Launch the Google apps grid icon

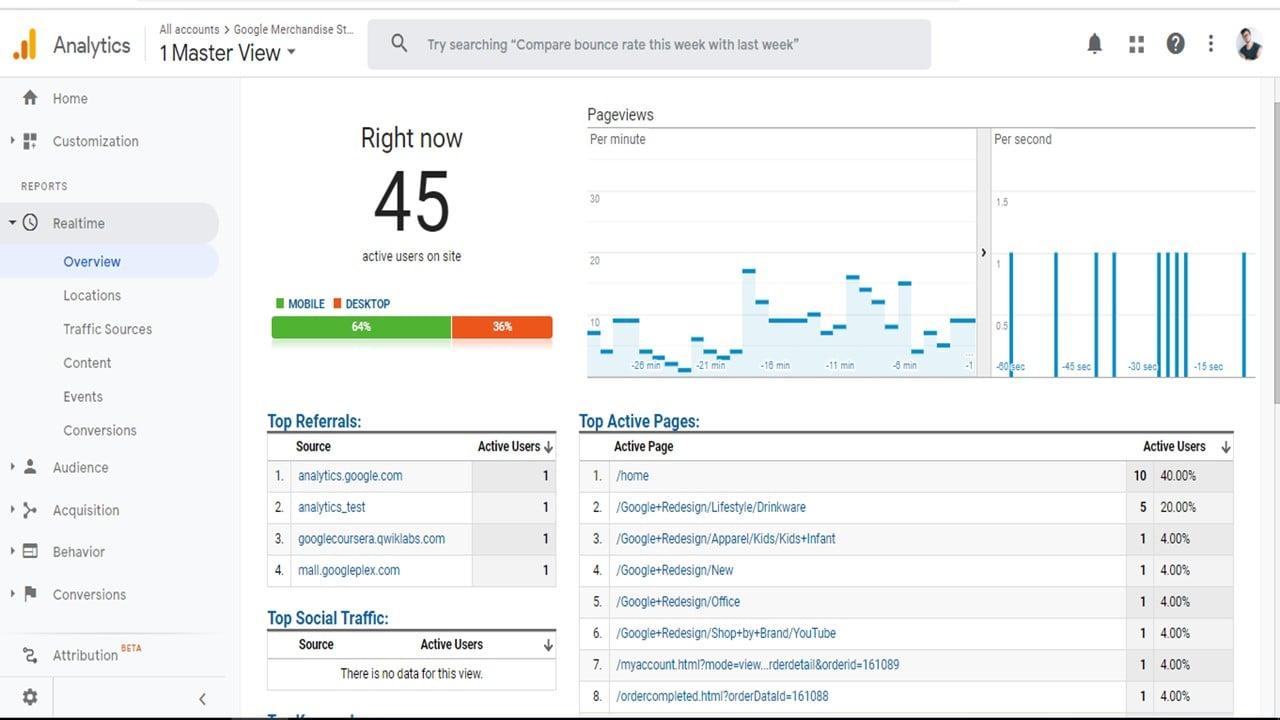1136,43
